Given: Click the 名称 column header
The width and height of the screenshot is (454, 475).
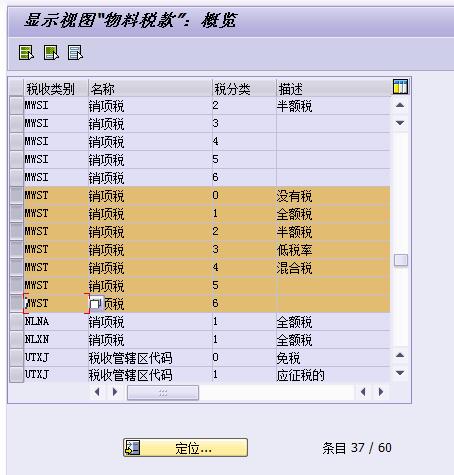Looking at the screenshot, I should click(150, 89).
